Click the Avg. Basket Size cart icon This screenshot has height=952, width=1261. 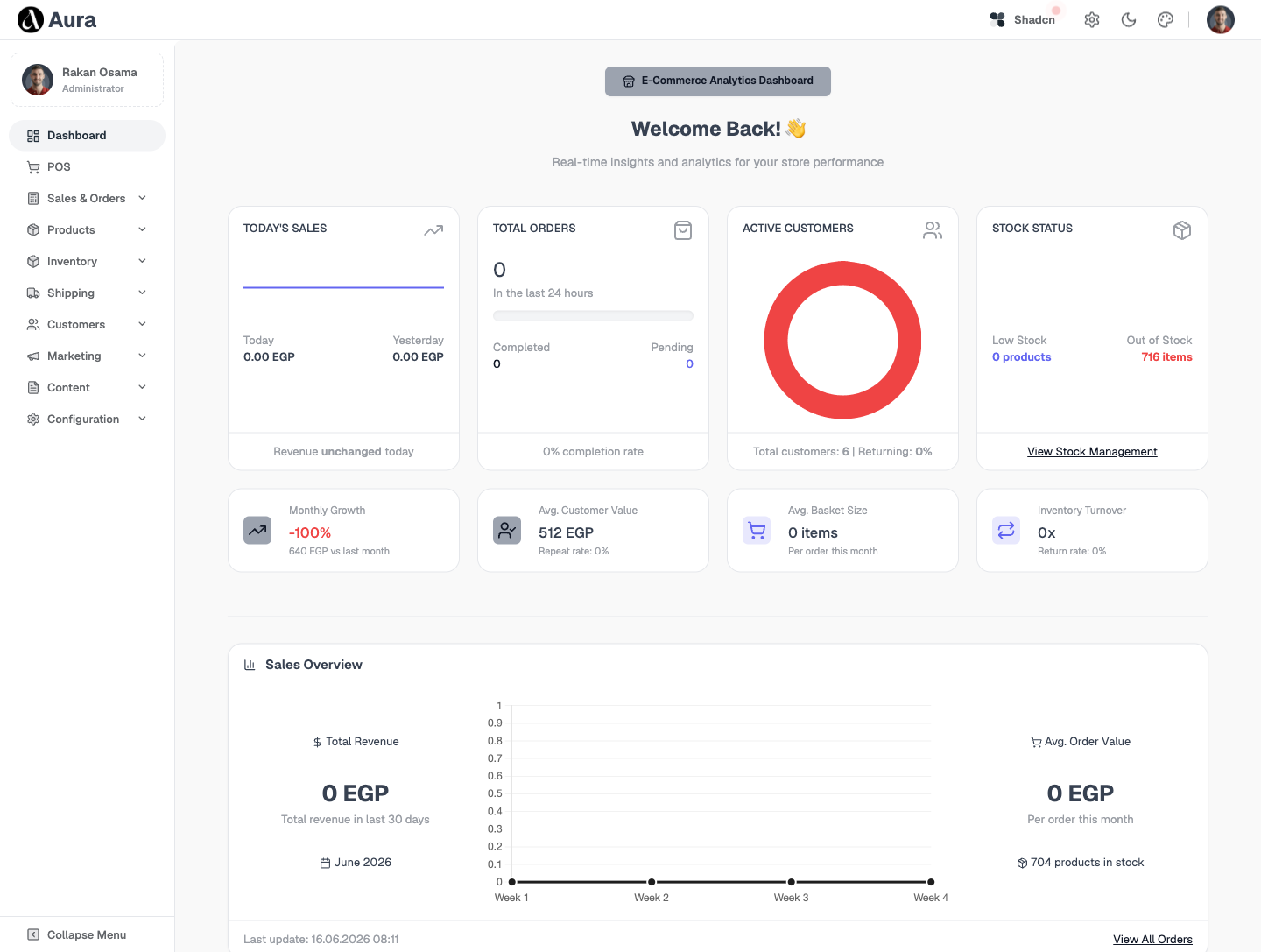pyautogui.click(x=757, y=530)
